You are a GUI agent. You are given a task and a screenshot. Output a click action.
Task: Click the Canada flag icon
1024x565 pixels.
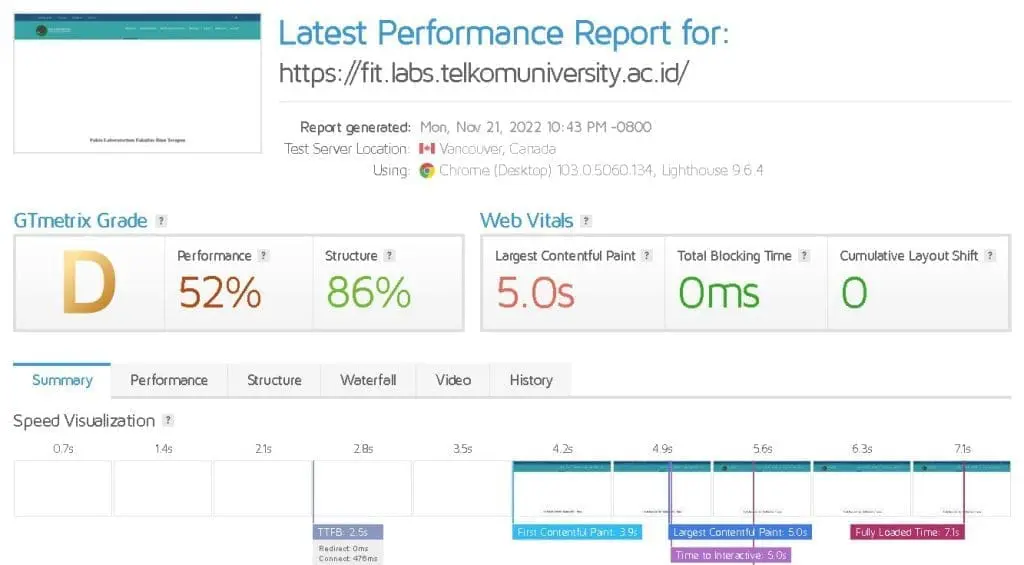pos(427,149)
